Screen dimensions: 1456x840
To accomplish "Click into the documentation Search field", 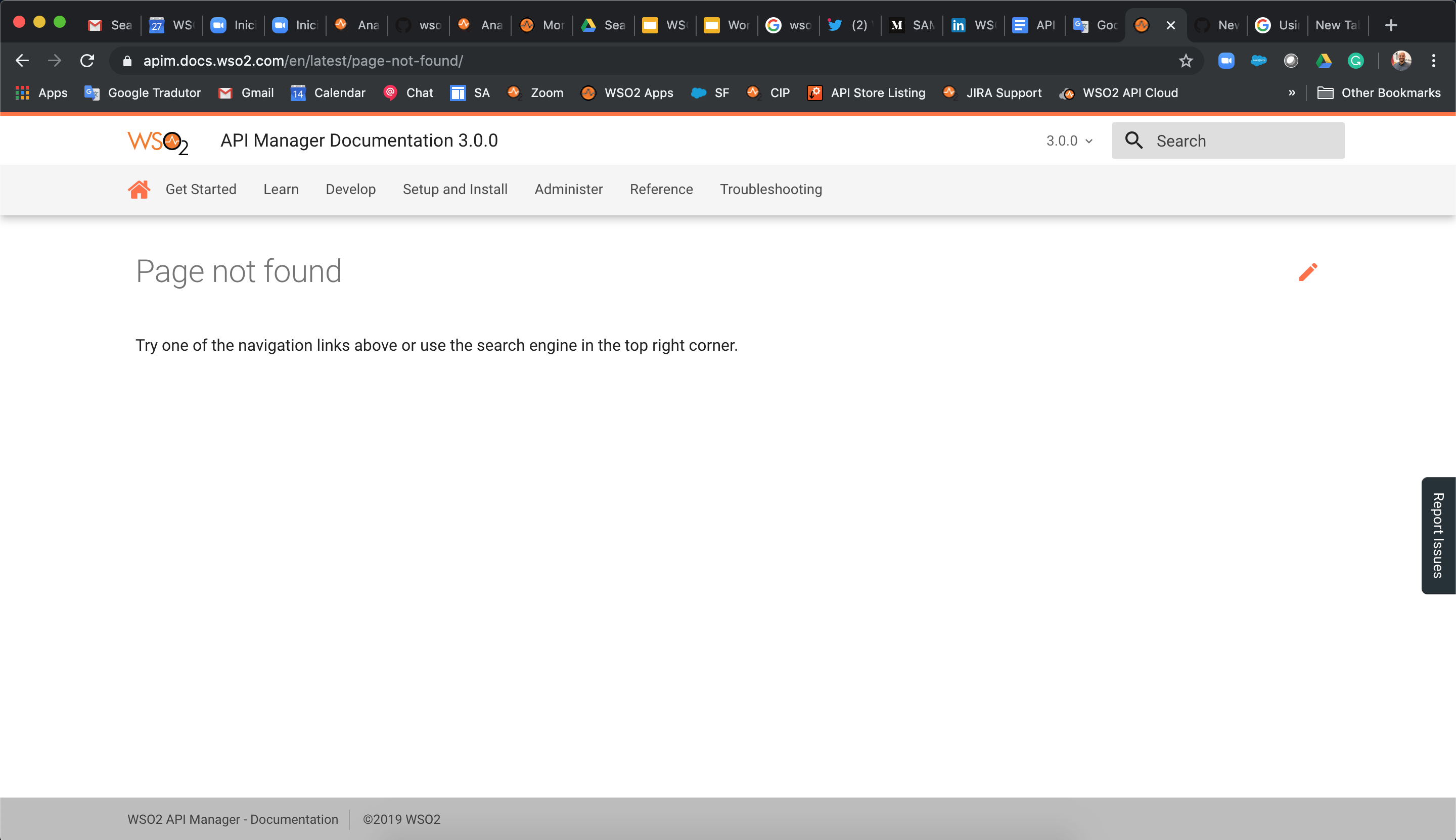I will click(x=1228, y=140).
